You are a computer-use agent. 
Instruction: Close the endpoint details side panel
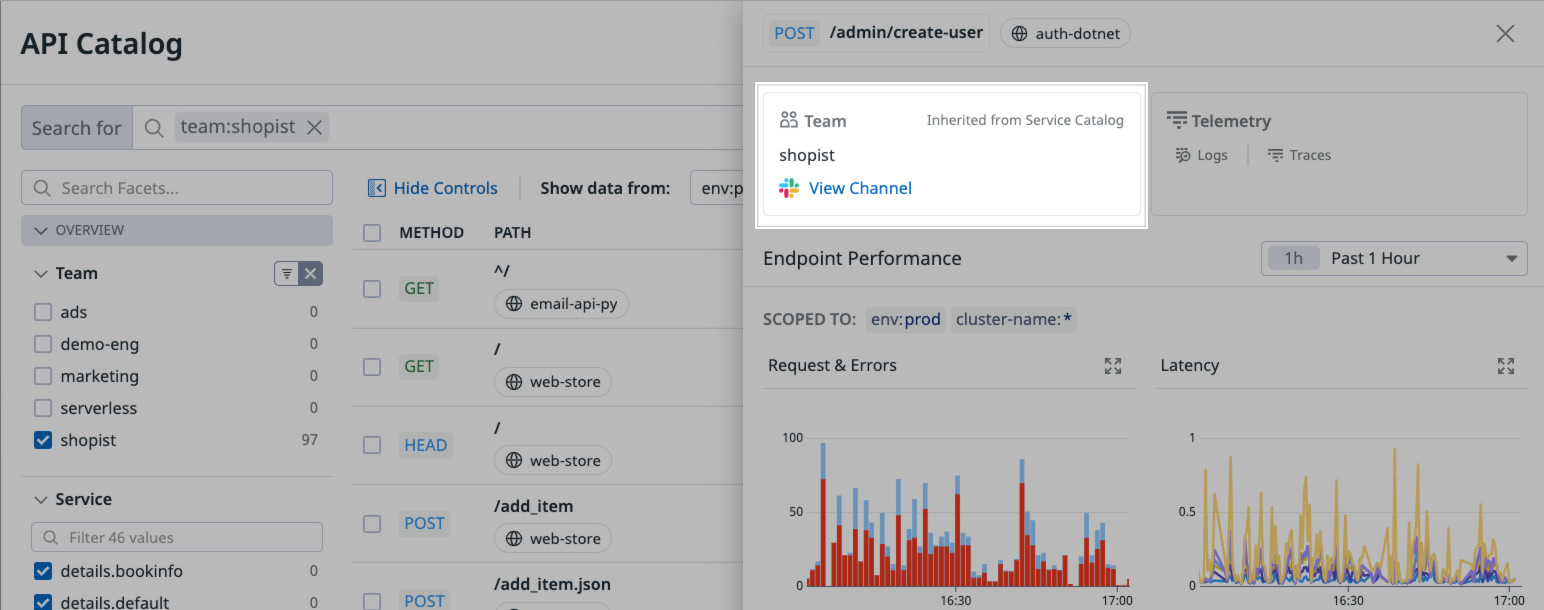[x=1504, y=34]
